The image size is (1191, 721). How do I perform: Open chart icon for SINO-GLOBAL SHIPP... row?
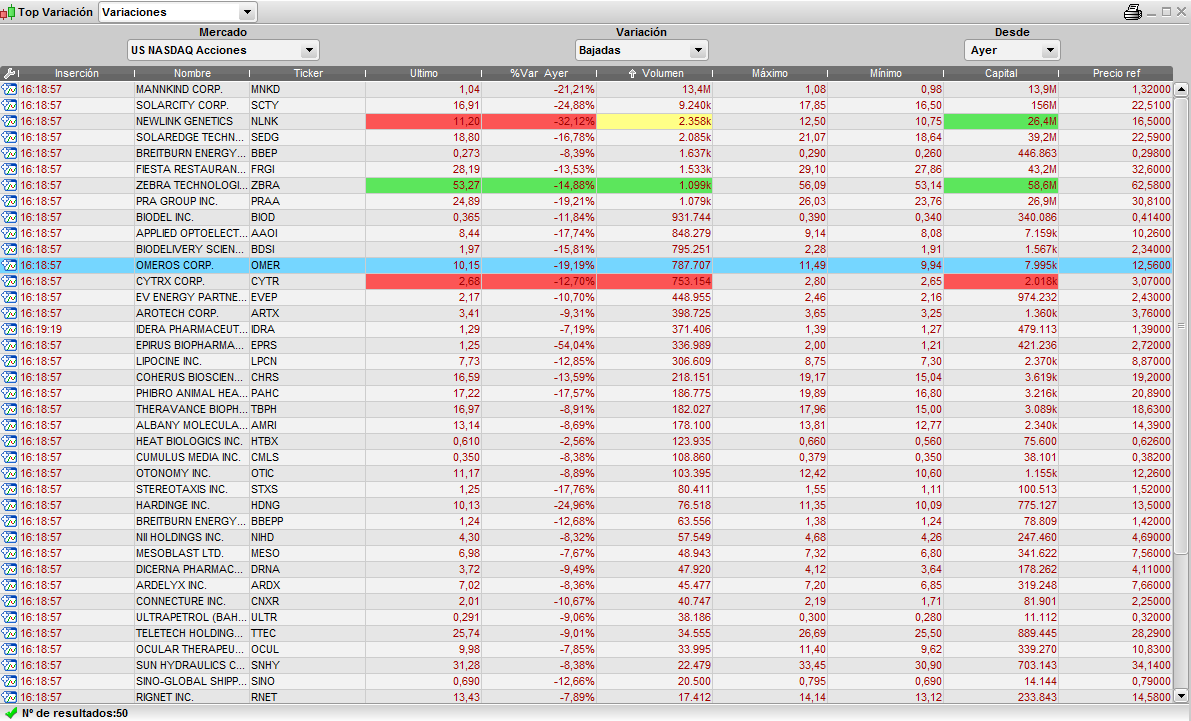[9, 681]
